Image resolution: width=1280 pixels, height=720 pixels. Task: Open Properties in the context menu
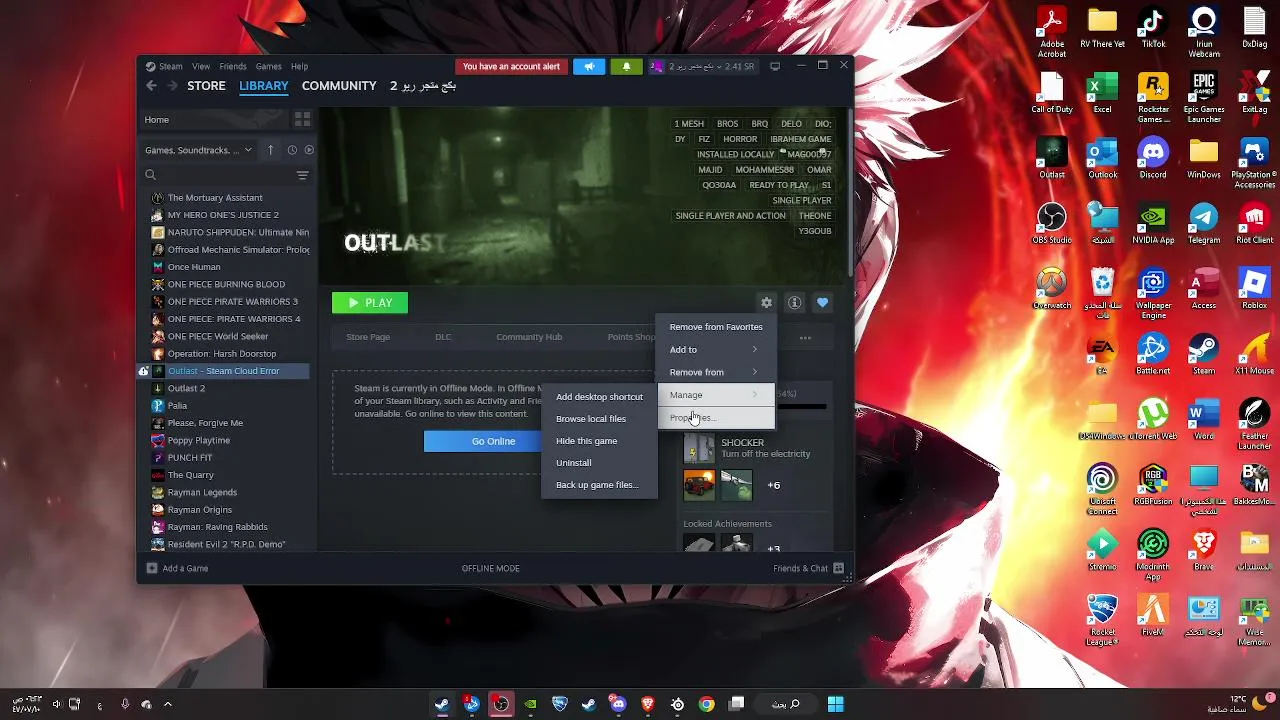pos(715,417)
